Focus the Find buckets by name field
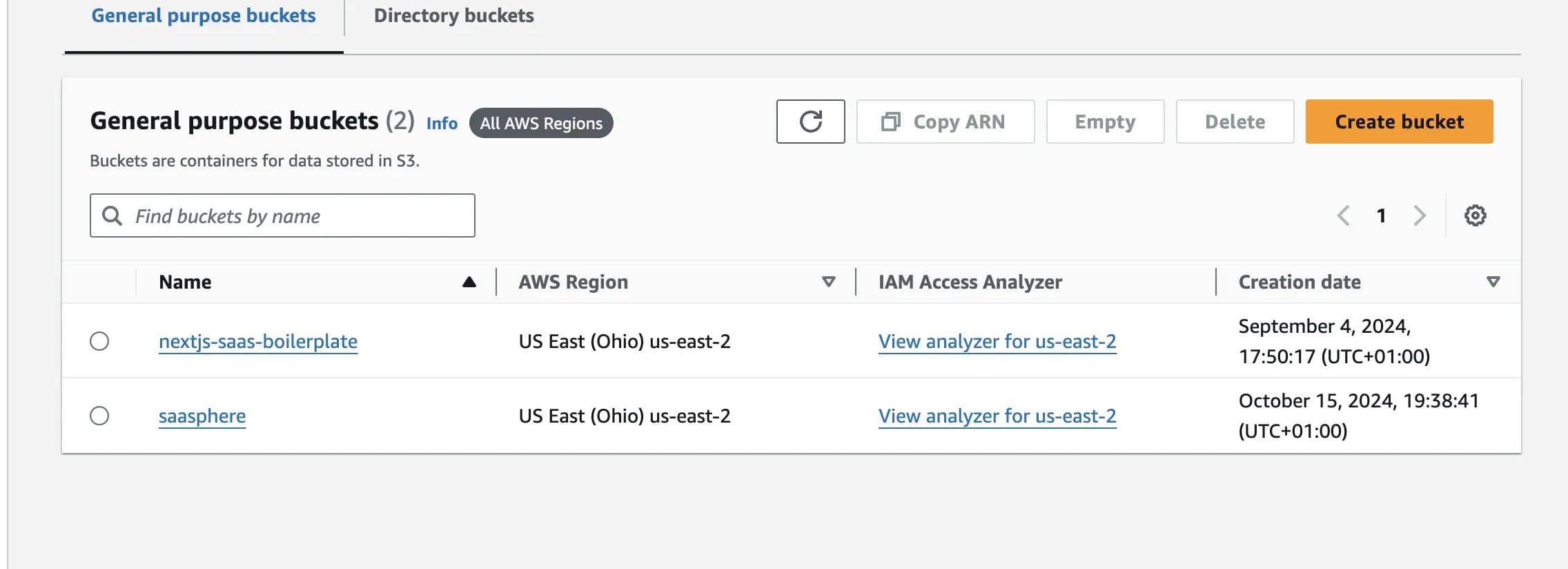This screenshot has width=1568, height=569. point(282,215)
